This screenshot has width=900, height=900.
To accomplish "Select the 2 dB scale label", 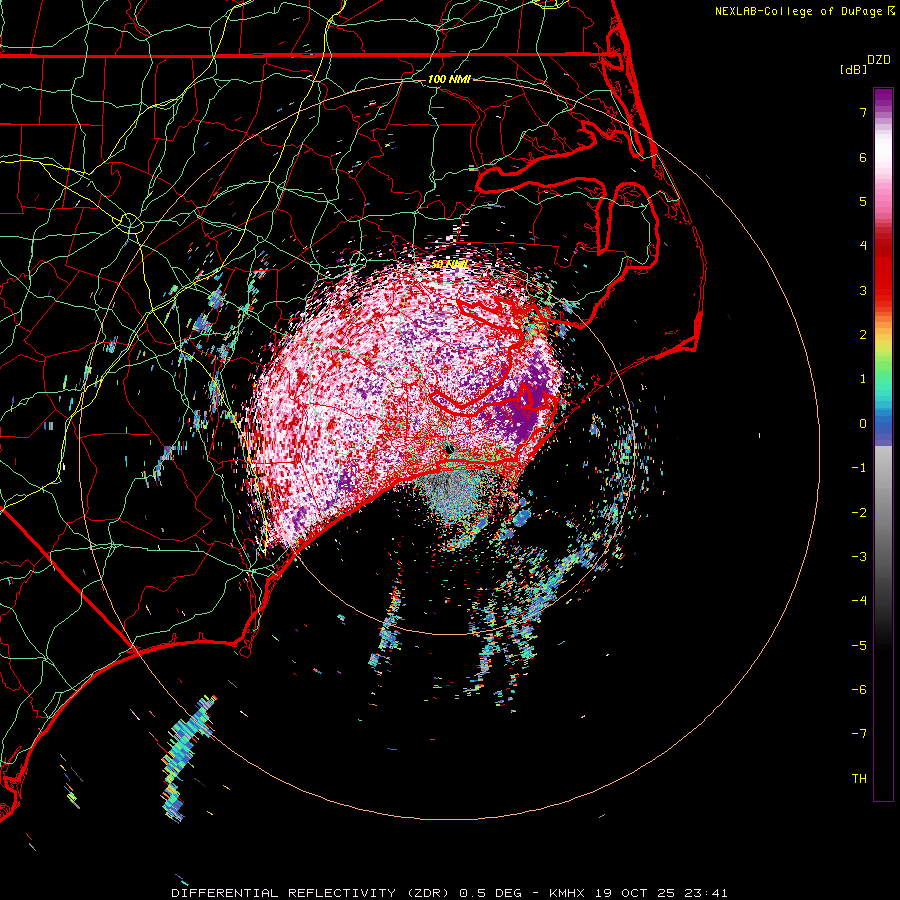I will pyautogui.click(x=863, y=335).
